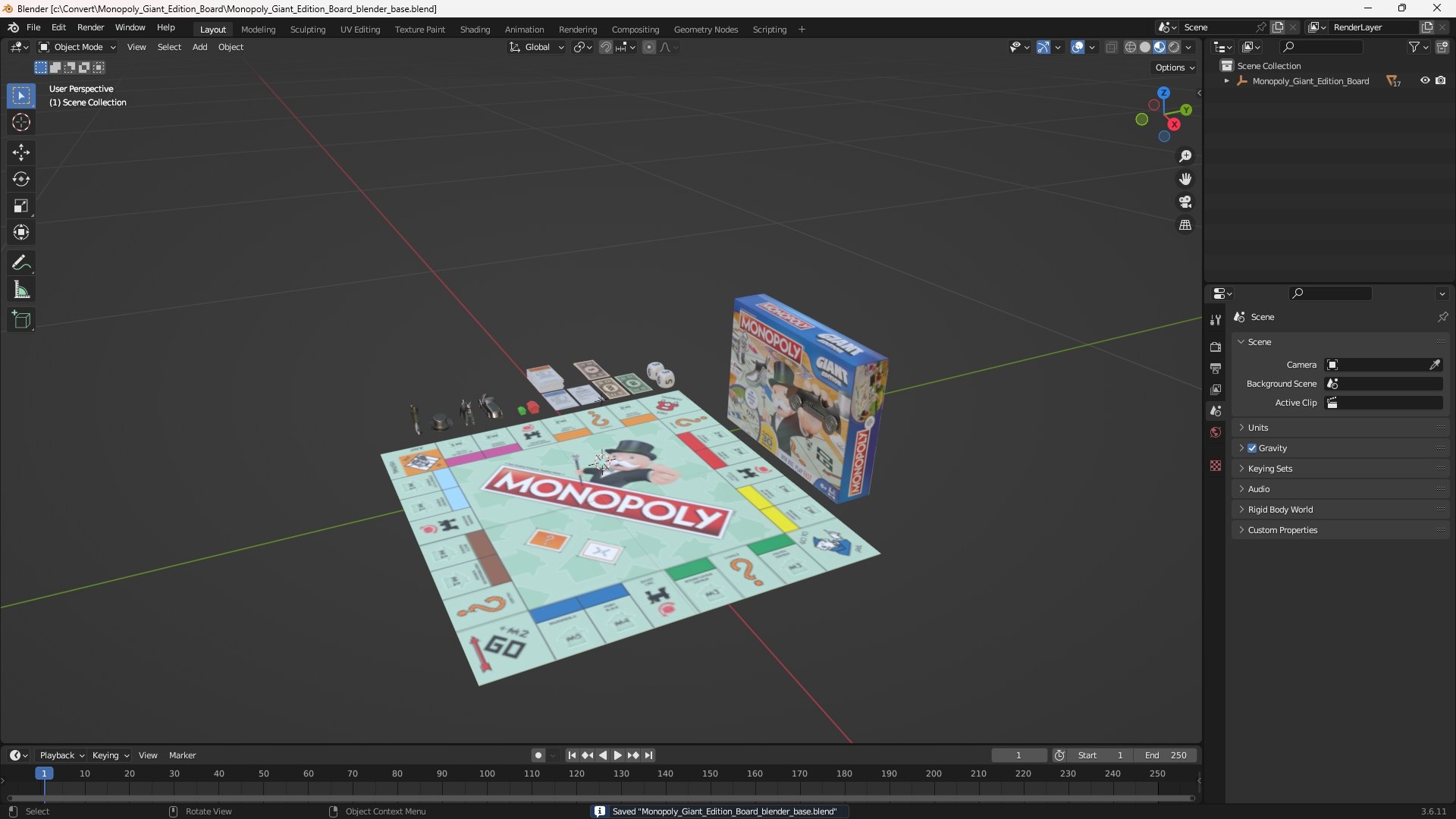Pick camera with the eyedropper icon
This screenshot has width=1456, height=819.
(1435, 365)
